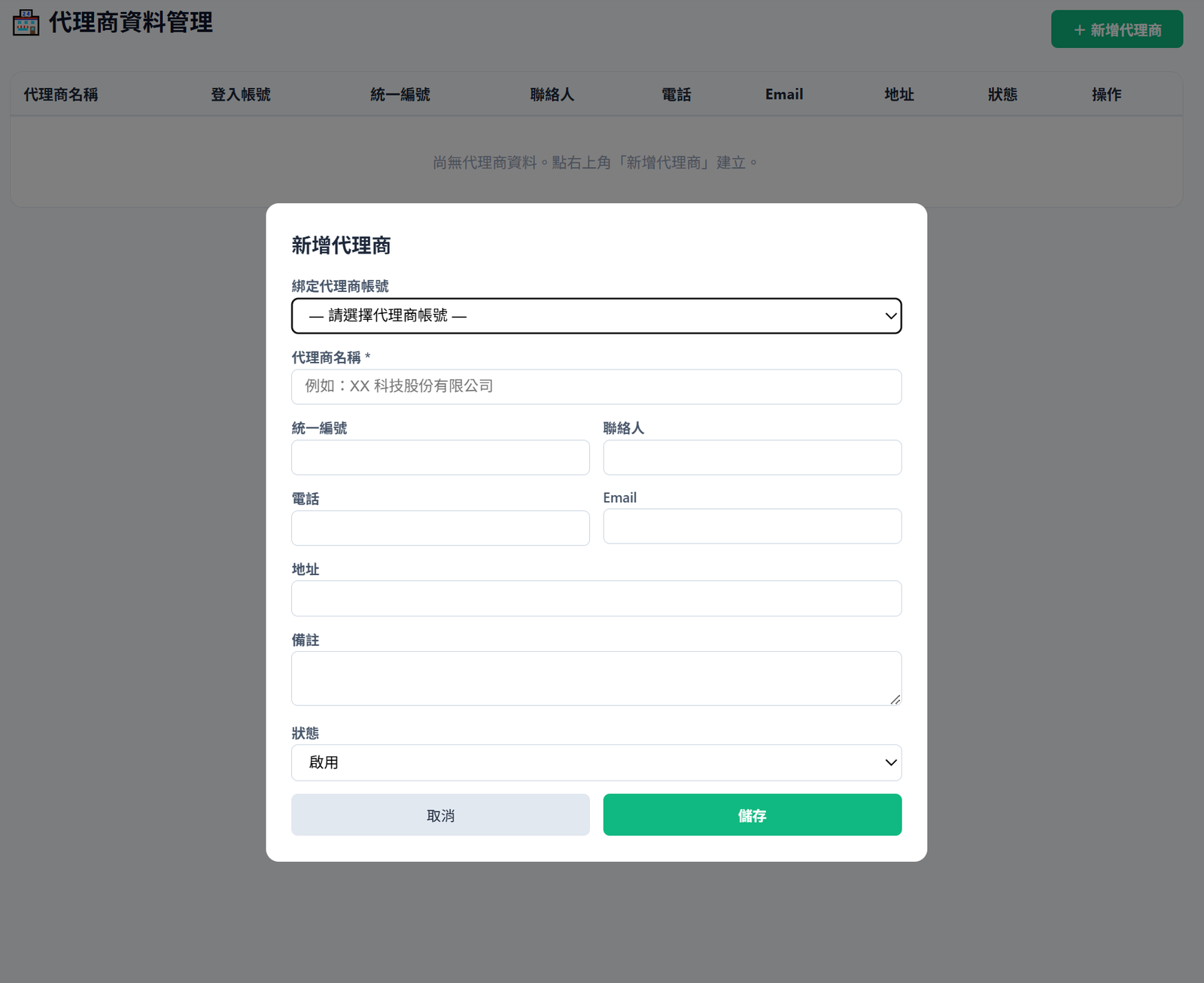Click the Email table column header
Viewport: 1204px width, 983px height.
(x=784, y=94)
